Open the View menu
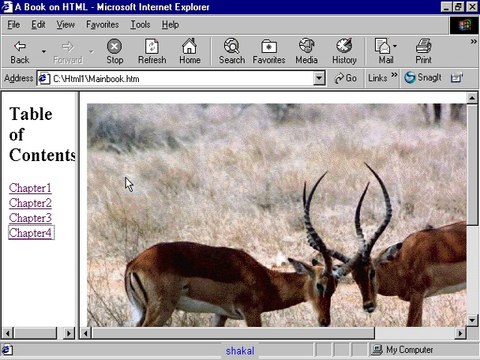The image size is (480, 360). (x=65, y=25)
